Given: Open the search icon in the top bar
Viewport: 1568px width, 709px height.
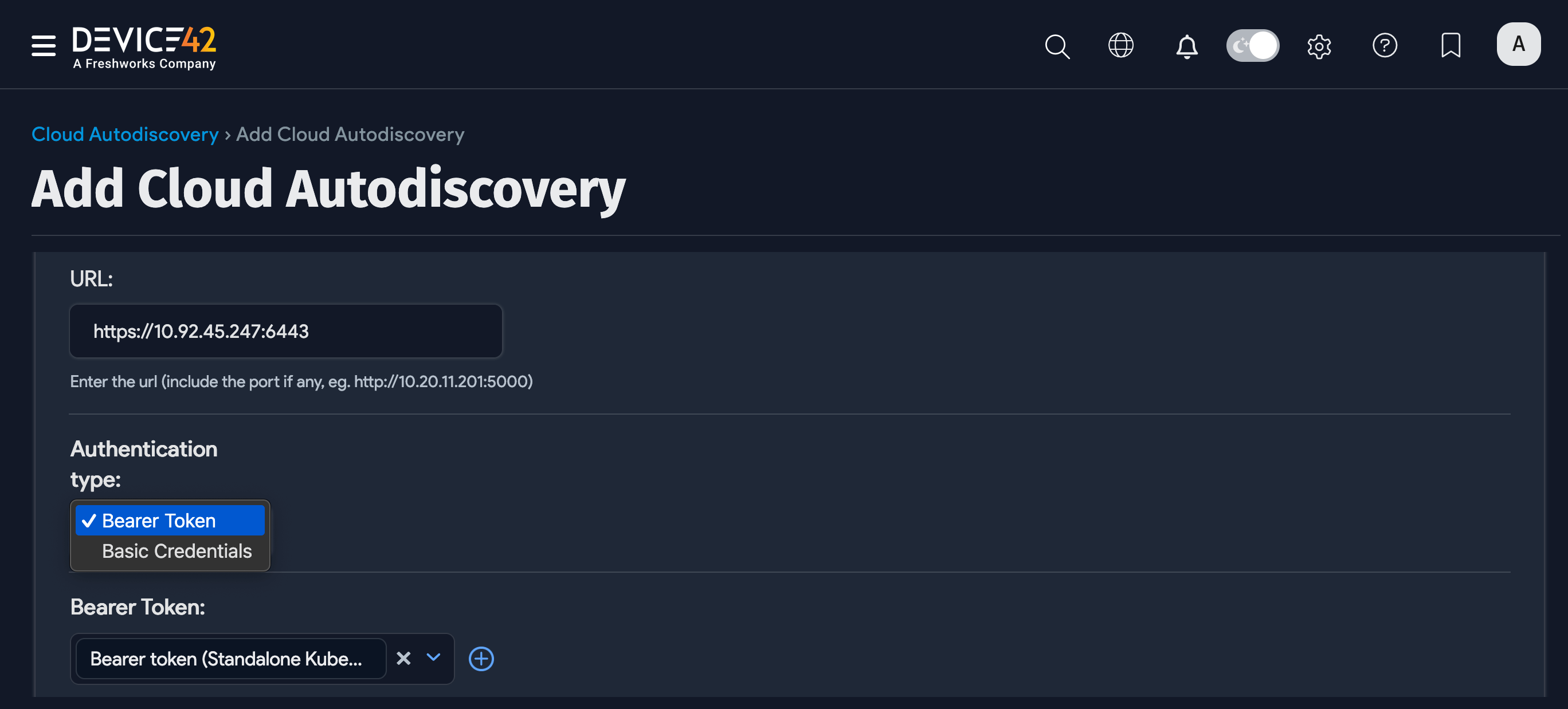Looking at the screenshot, I should click(1057, 46).
